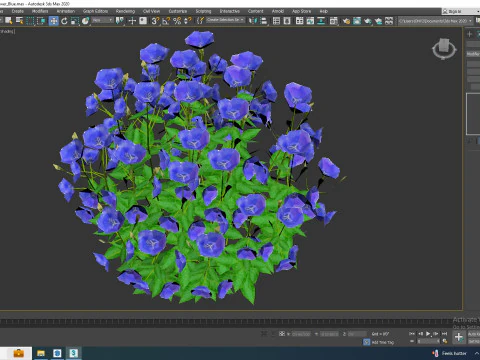This screenshot has height=360, width=480.
Task: Open Schematic View
Action: (321, 21)
